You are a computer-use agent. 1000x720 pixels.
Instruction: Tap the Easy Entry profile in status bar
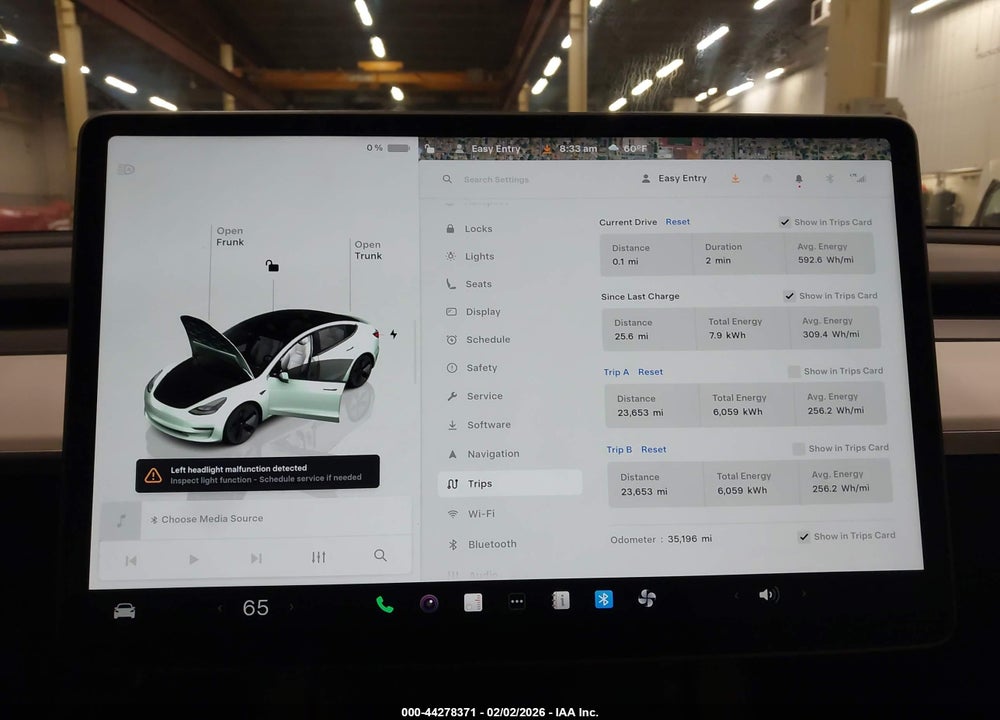coord(489,149)
